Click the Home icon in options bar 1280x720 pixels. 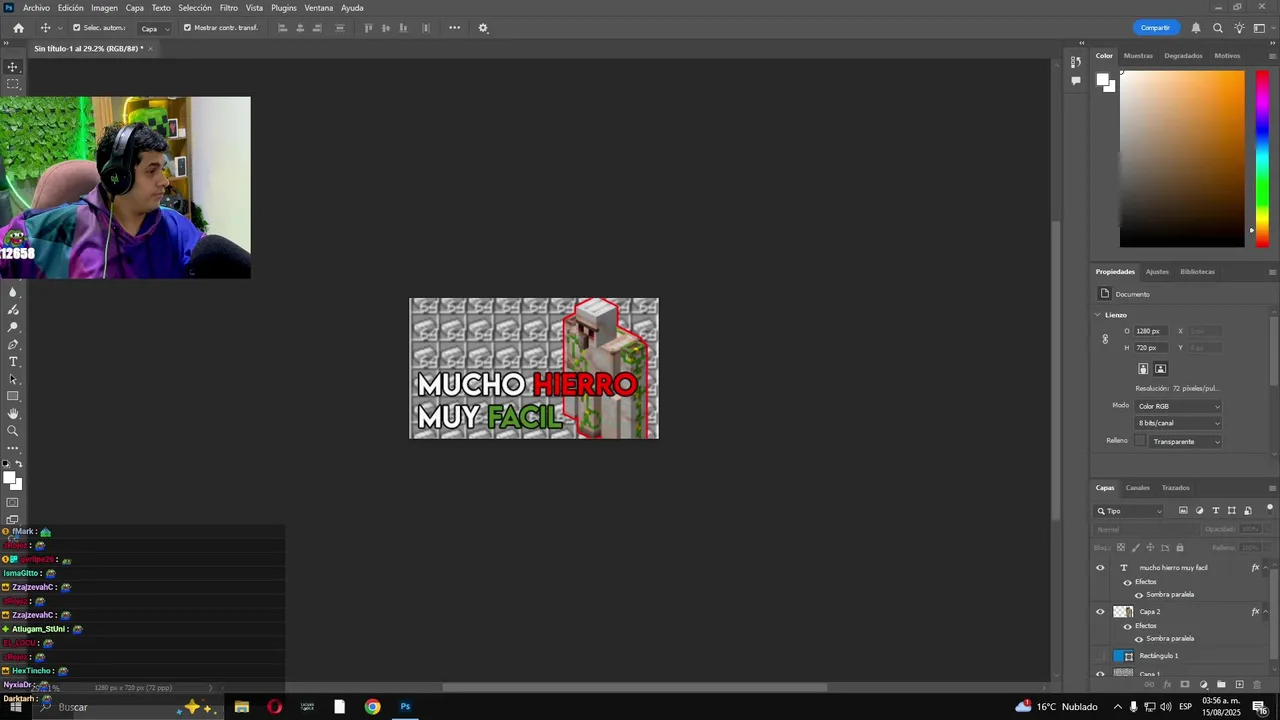pos(18,28)
